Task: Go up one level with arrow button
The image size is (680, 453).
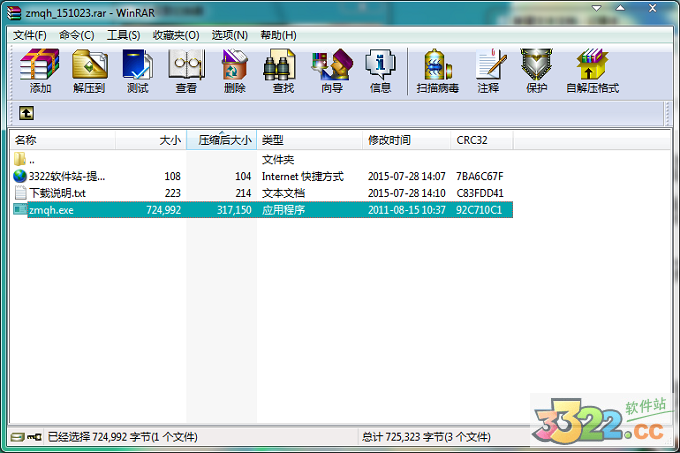Action: coord(26,113)
